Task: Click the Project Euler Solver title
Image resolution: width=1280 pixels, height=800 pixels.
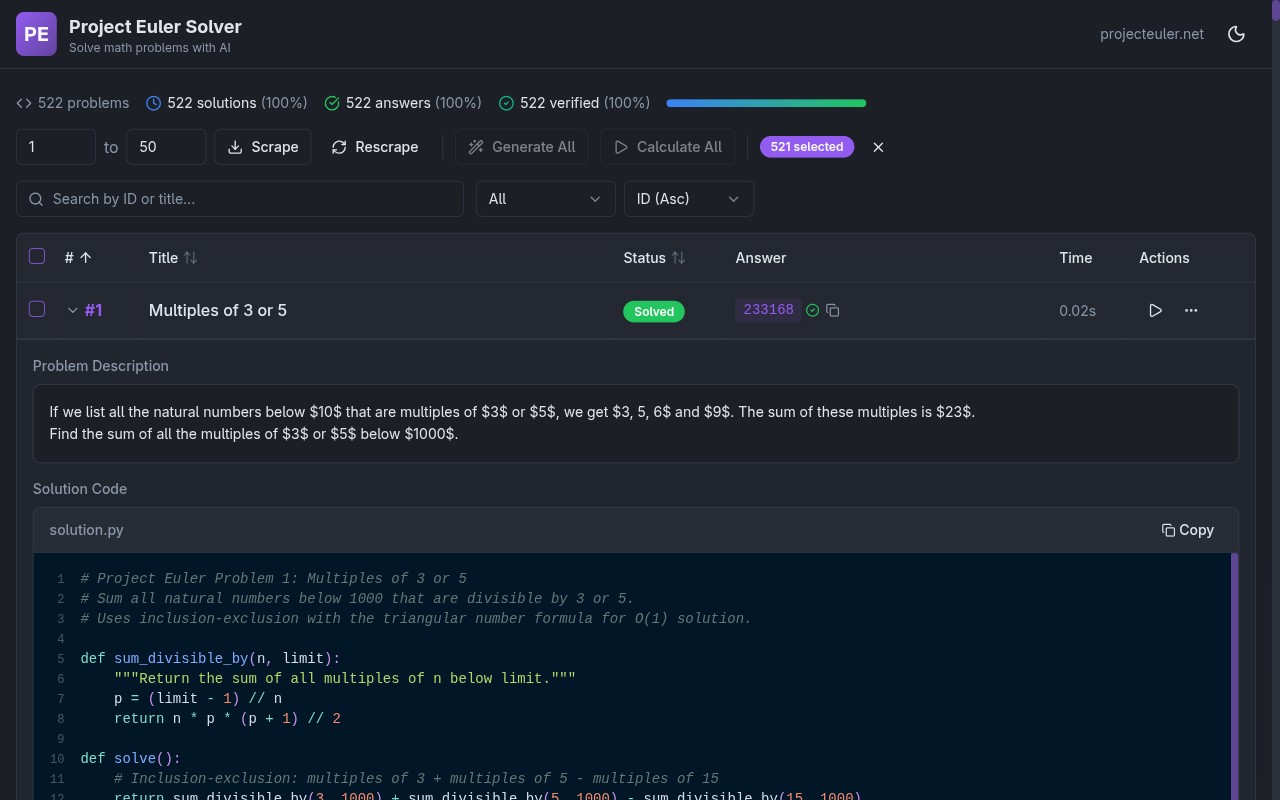Action: point(155,27)
